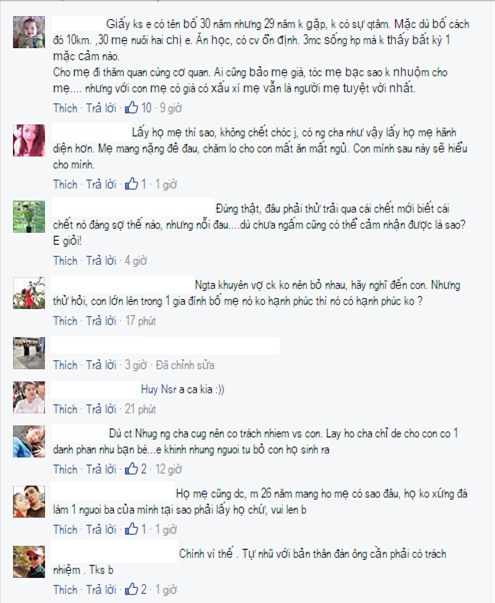Open the red-cap avatar of the last commenter
Screen dimensions: 495x603
[29, 561]
